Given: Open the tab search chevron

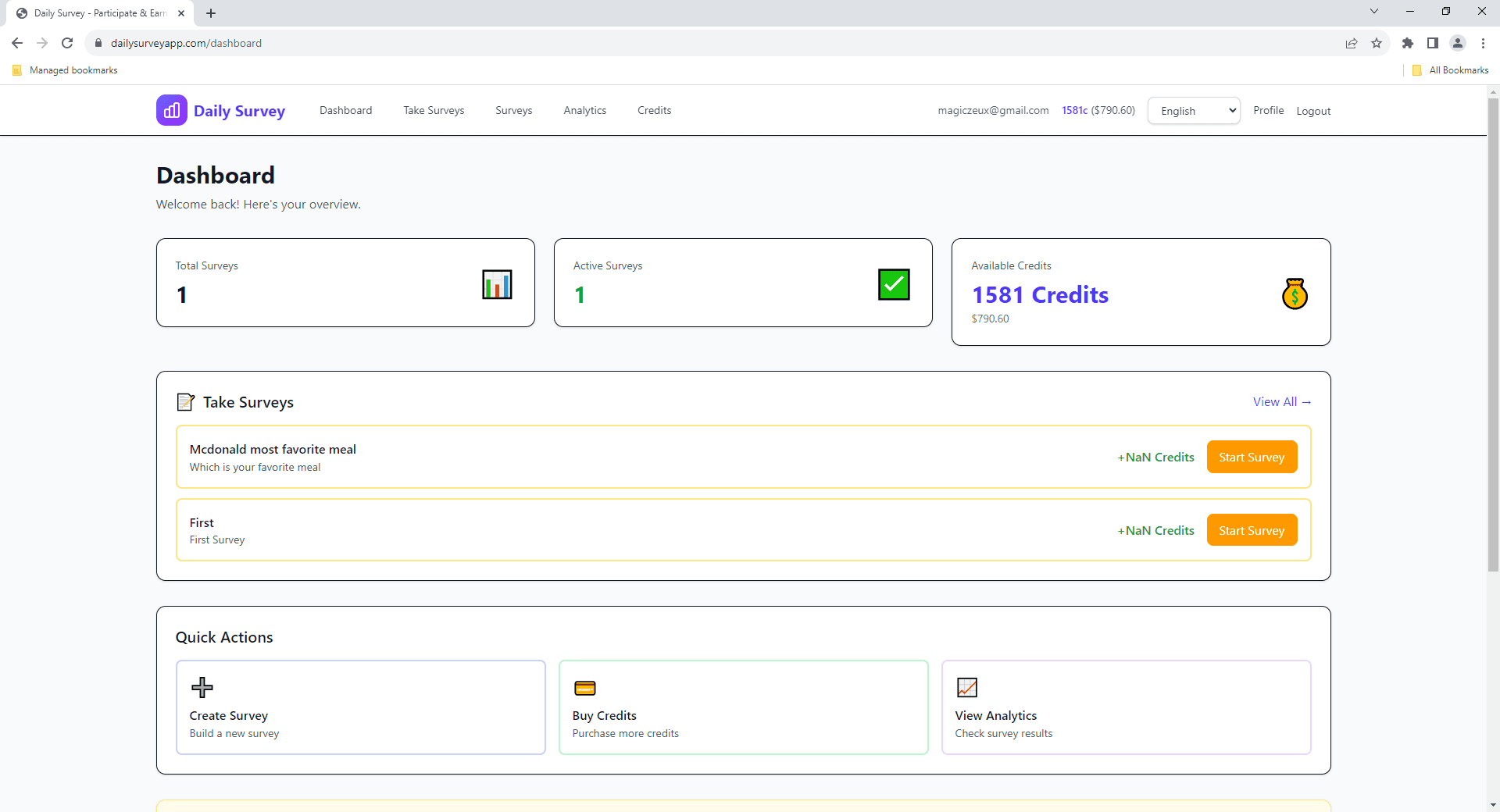Looking at the screenshot, I should (x=1373, y=11).
